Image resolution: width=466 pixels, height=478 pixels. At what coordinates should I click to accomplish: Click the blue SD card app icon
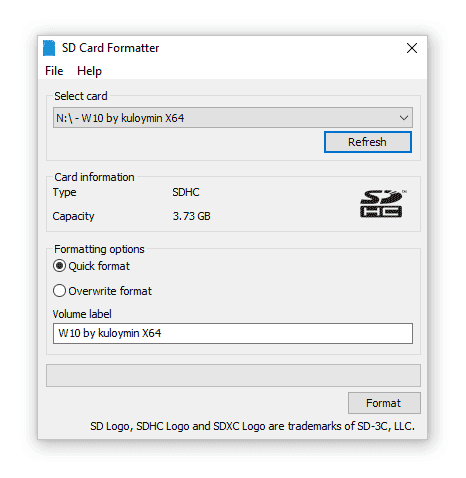(x=49, y=48)
